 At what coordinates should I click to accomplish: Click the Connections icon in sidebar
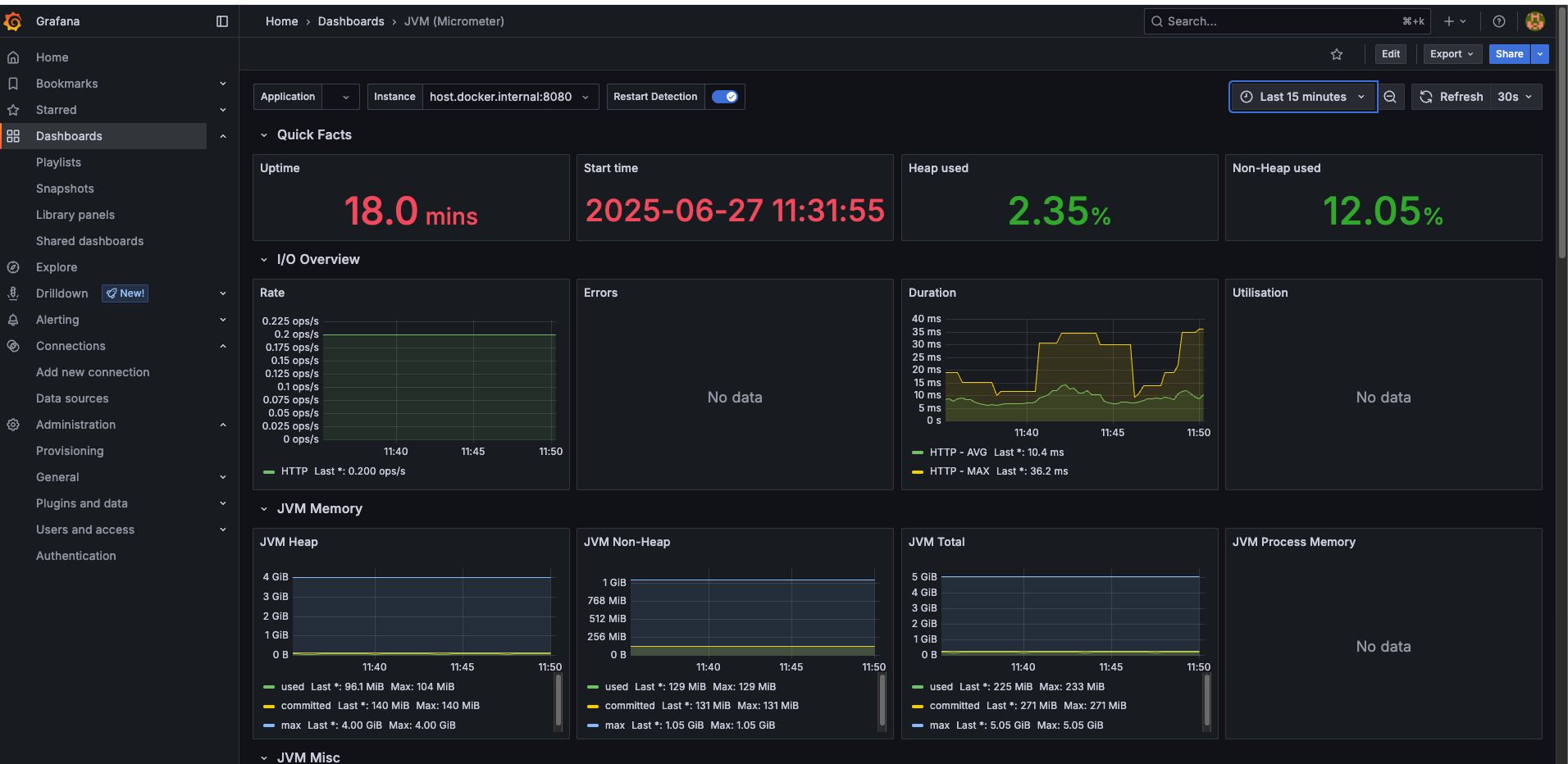pos(13,346)
